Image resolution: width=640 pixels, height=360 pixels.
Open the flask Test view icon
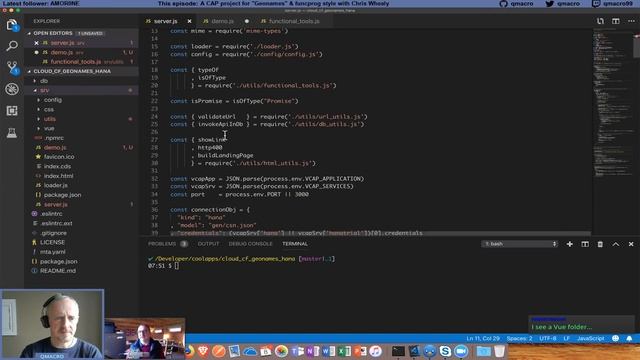click(x=12, y=132)
